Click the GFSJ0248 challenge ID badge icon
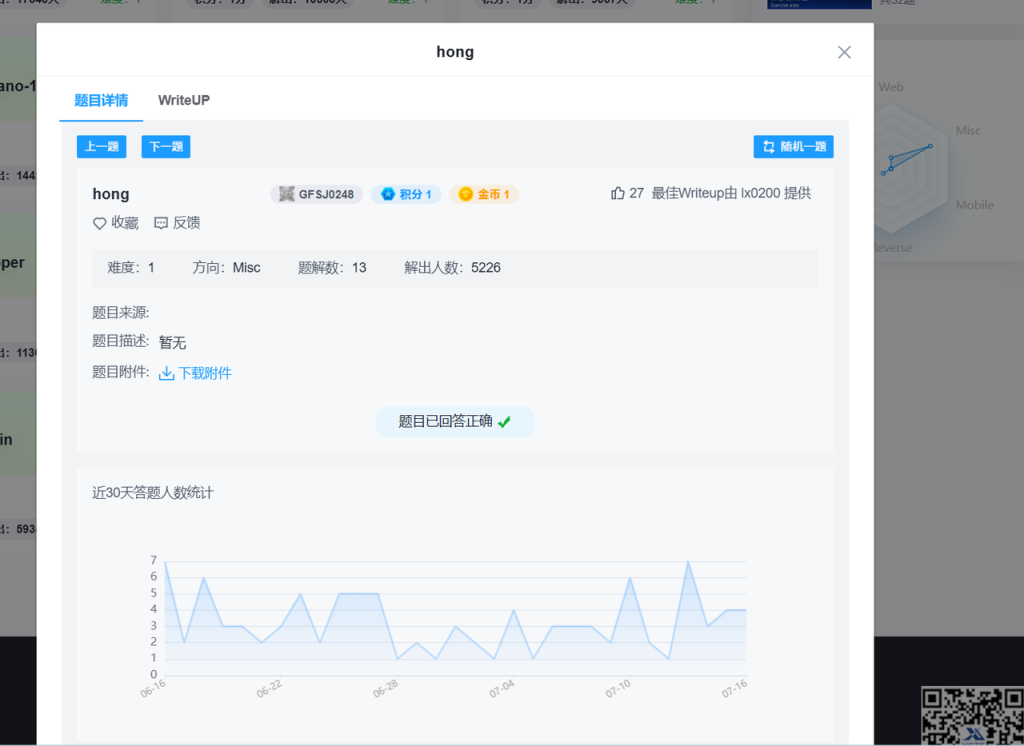Image resolution: width=1024 pixels, height=746 pixels. click(x=287, y=194)
